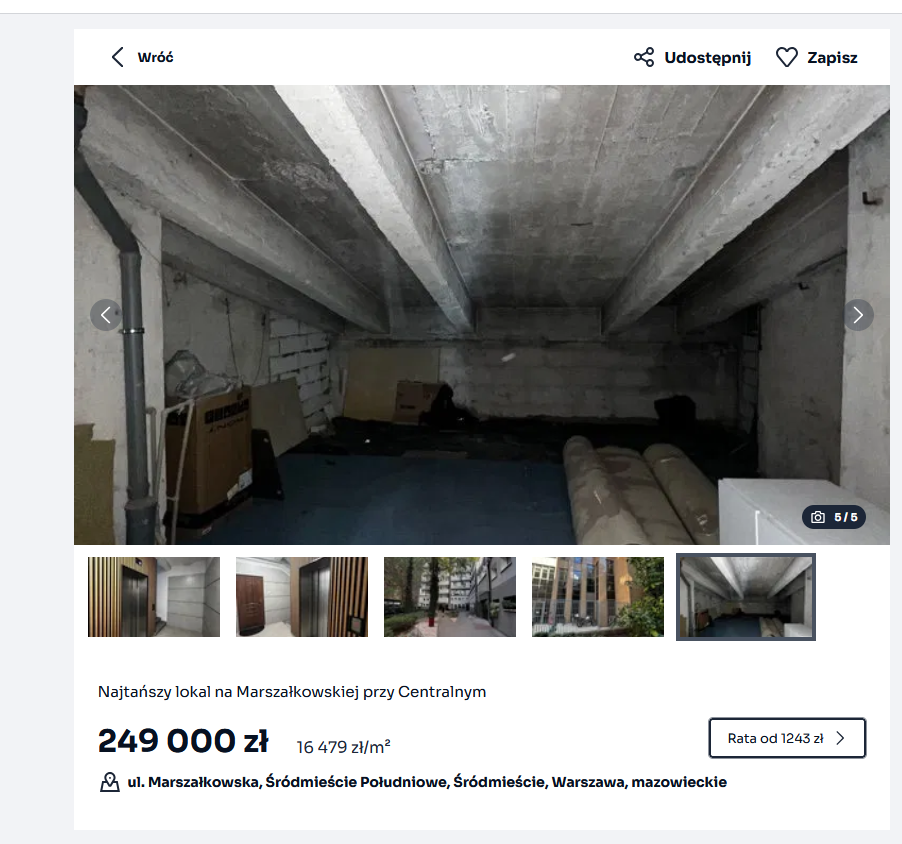Select fifth thumbnail of concrete basement
The width and height of the screenshot is (902, 844).
pyautogui.click(x=746, y=597)
